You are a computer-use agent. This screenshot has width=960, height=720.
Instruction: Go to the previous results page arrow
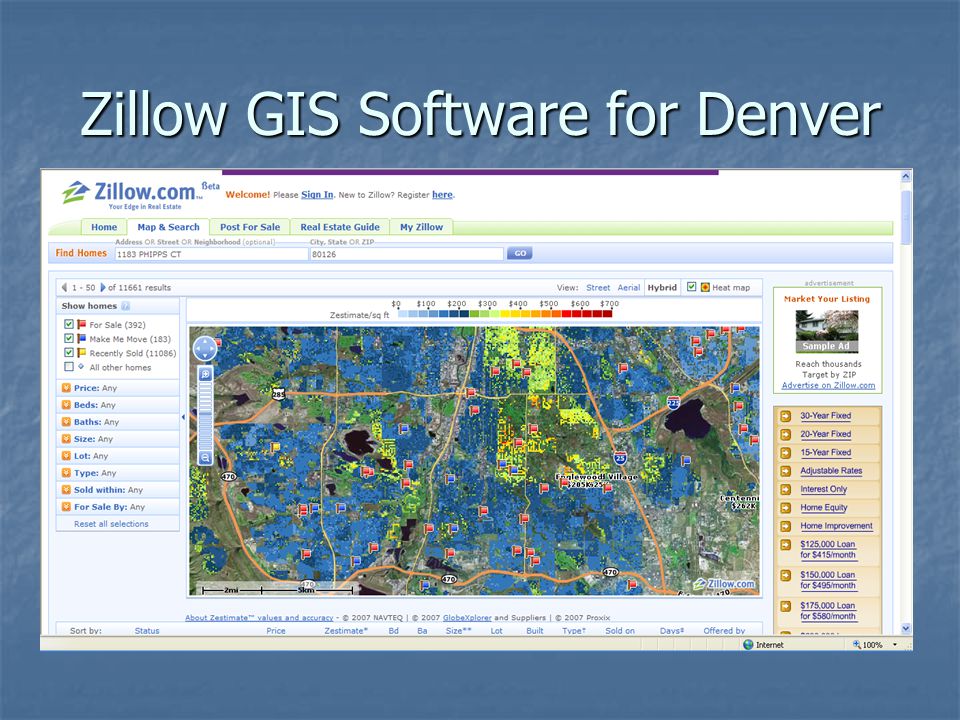pyautogui.click(x=65, y=287)
